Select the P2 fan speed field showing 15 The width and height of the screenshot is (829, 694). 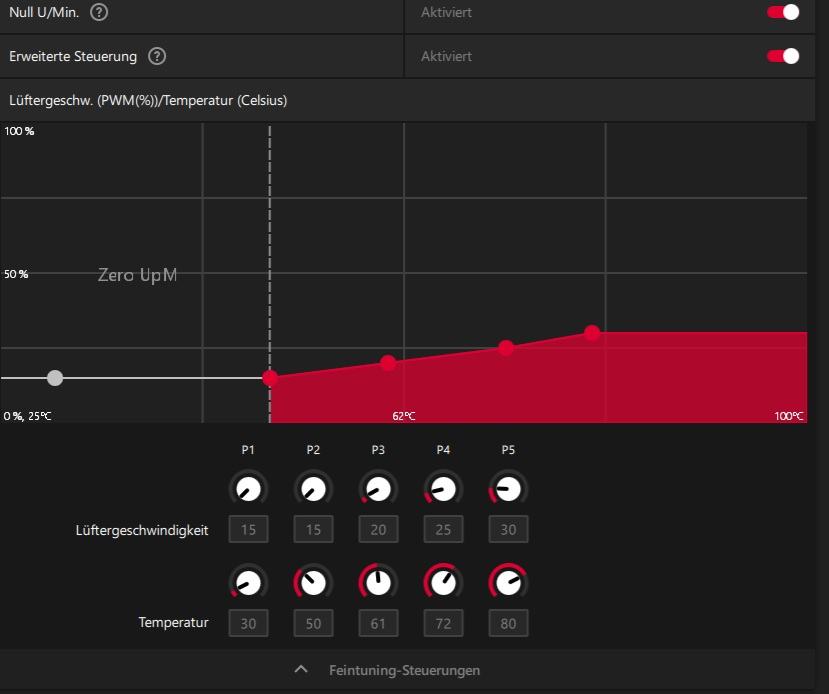pos(313,529)
